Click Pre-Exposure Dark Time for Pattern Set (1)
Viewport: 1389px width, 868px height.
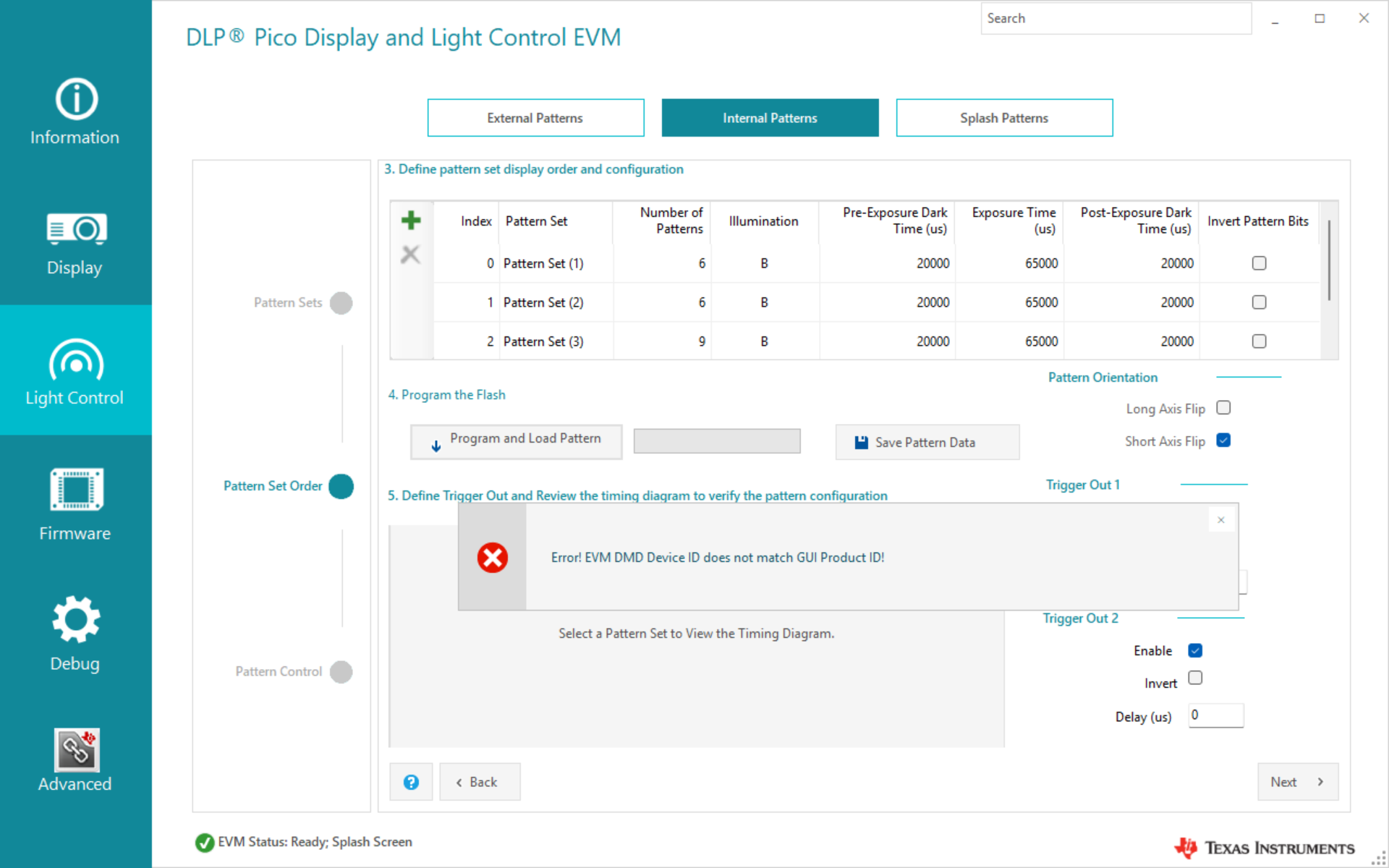tap(933, 263)
